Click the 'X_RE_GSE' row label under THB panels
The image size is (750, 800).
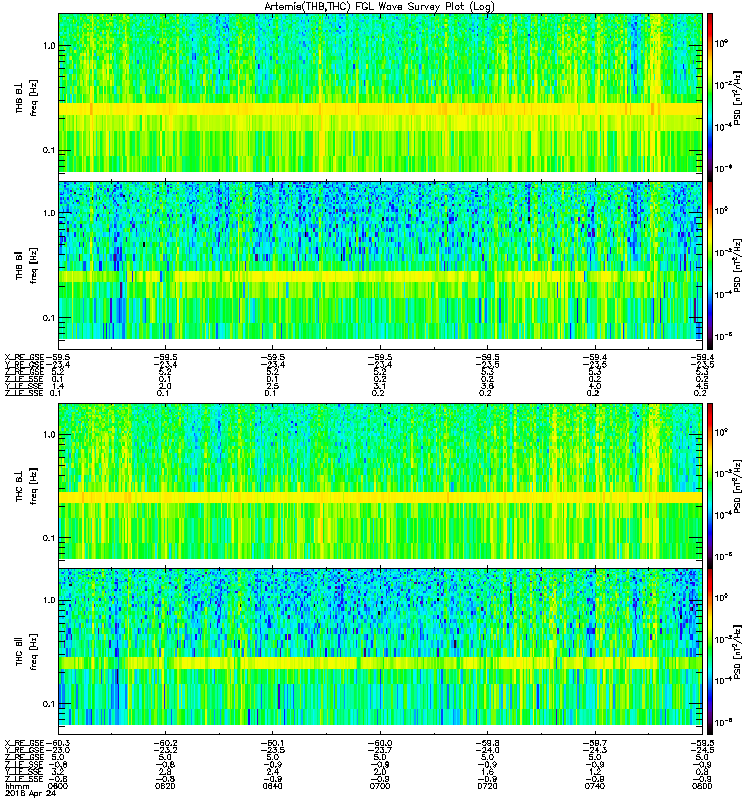(x=24, y=357)
